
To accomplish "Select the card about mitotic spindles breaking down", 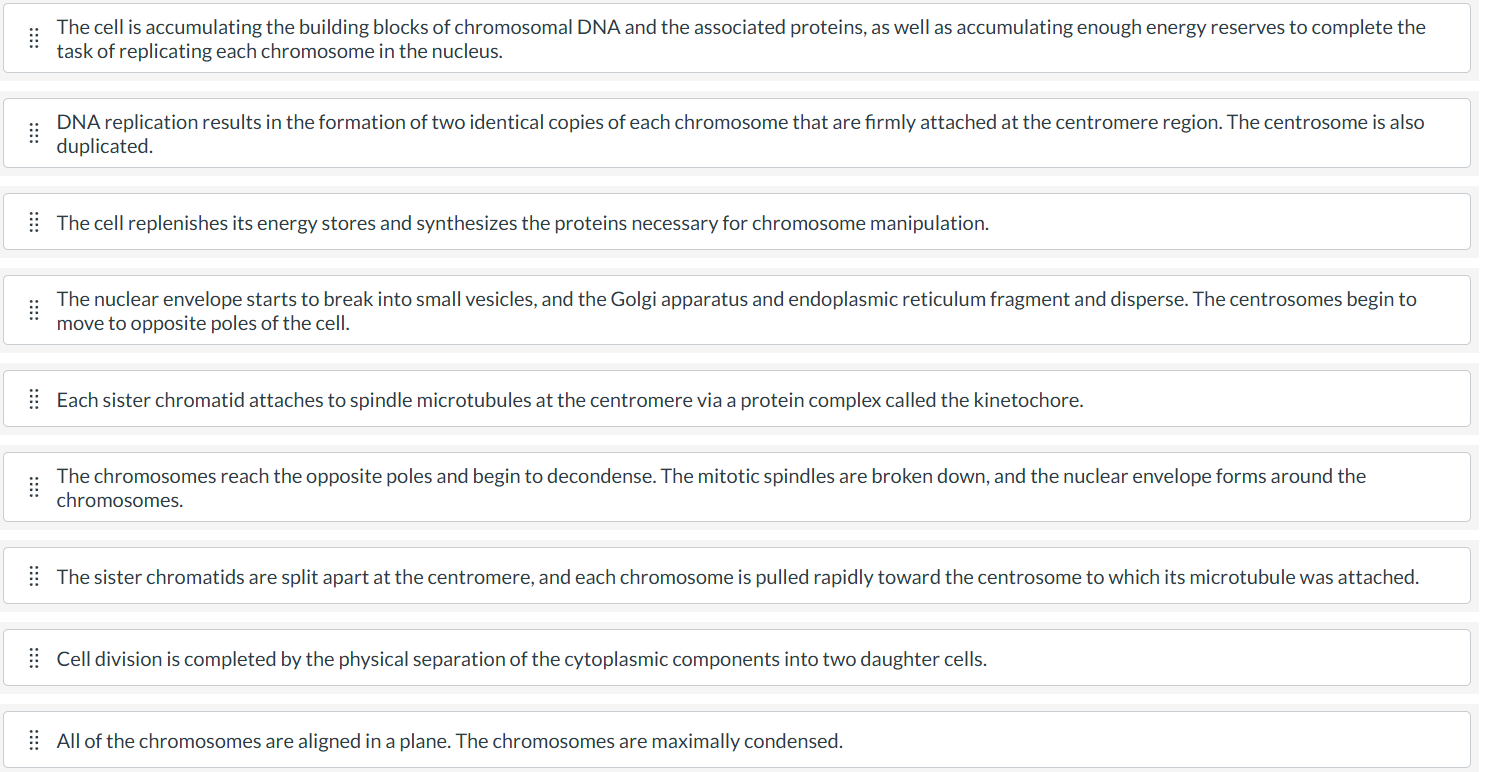I will (x=740, y=487).
